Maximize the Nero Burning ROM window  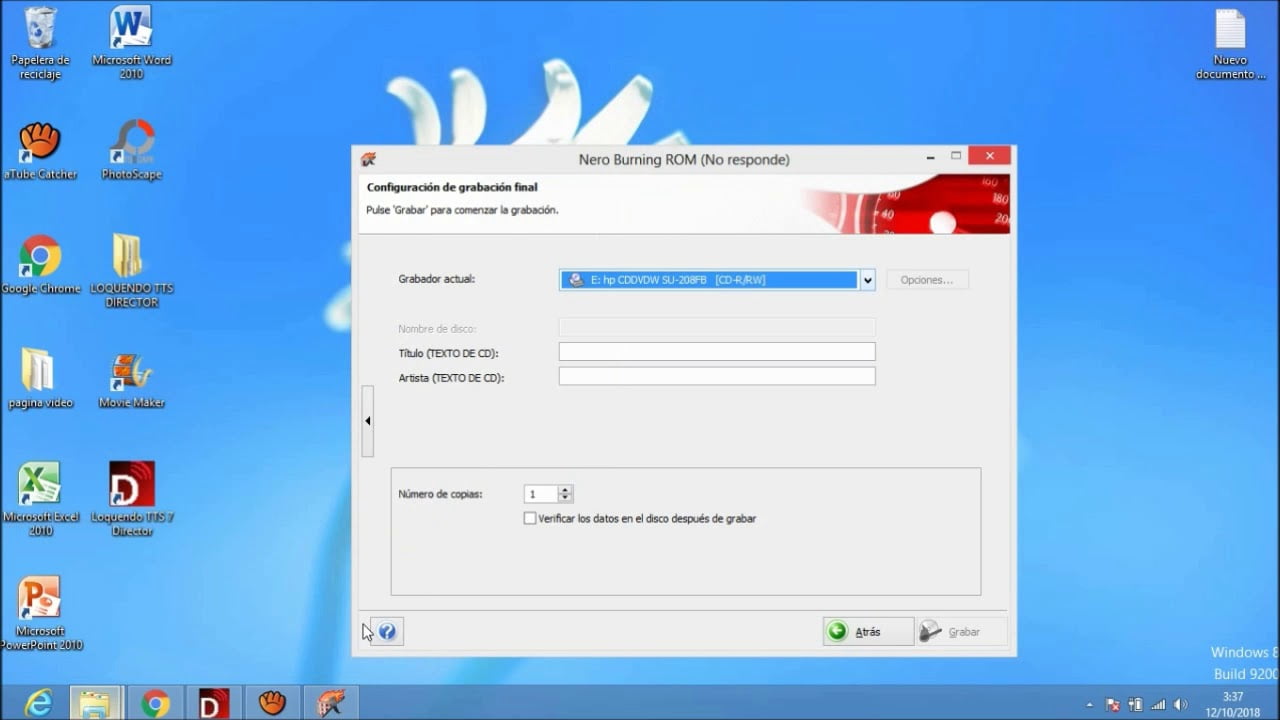tap(956, 156)
